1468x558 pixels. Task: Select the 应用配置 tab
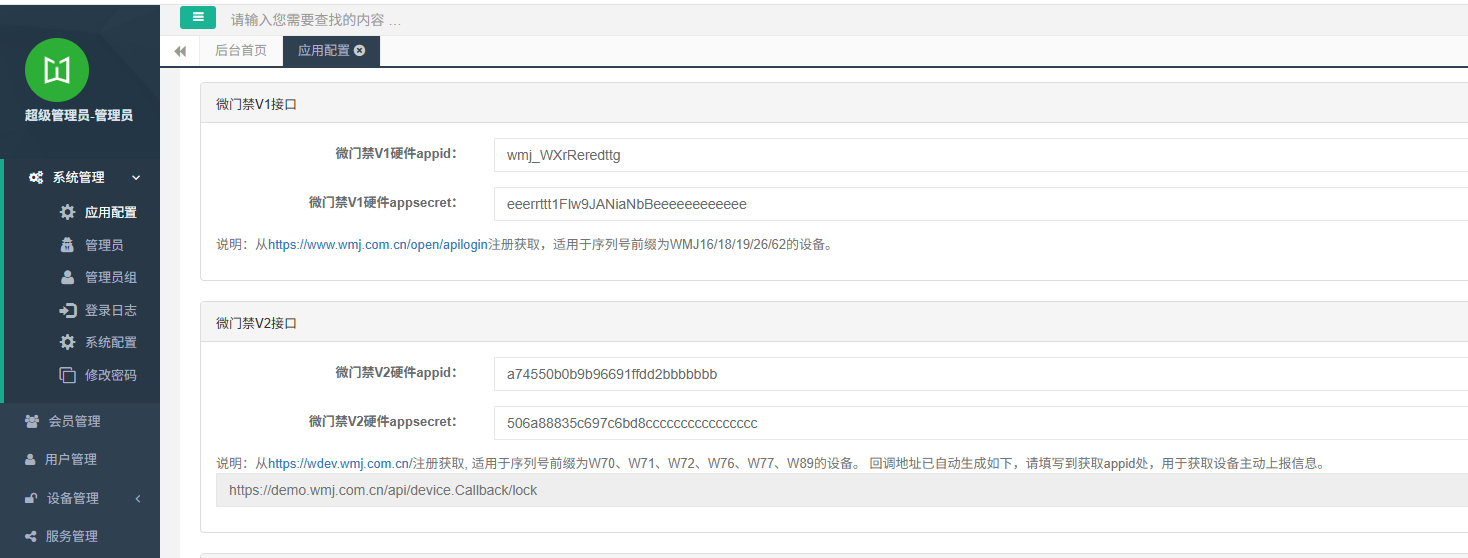pyautogui.click(x=324, y=50)
